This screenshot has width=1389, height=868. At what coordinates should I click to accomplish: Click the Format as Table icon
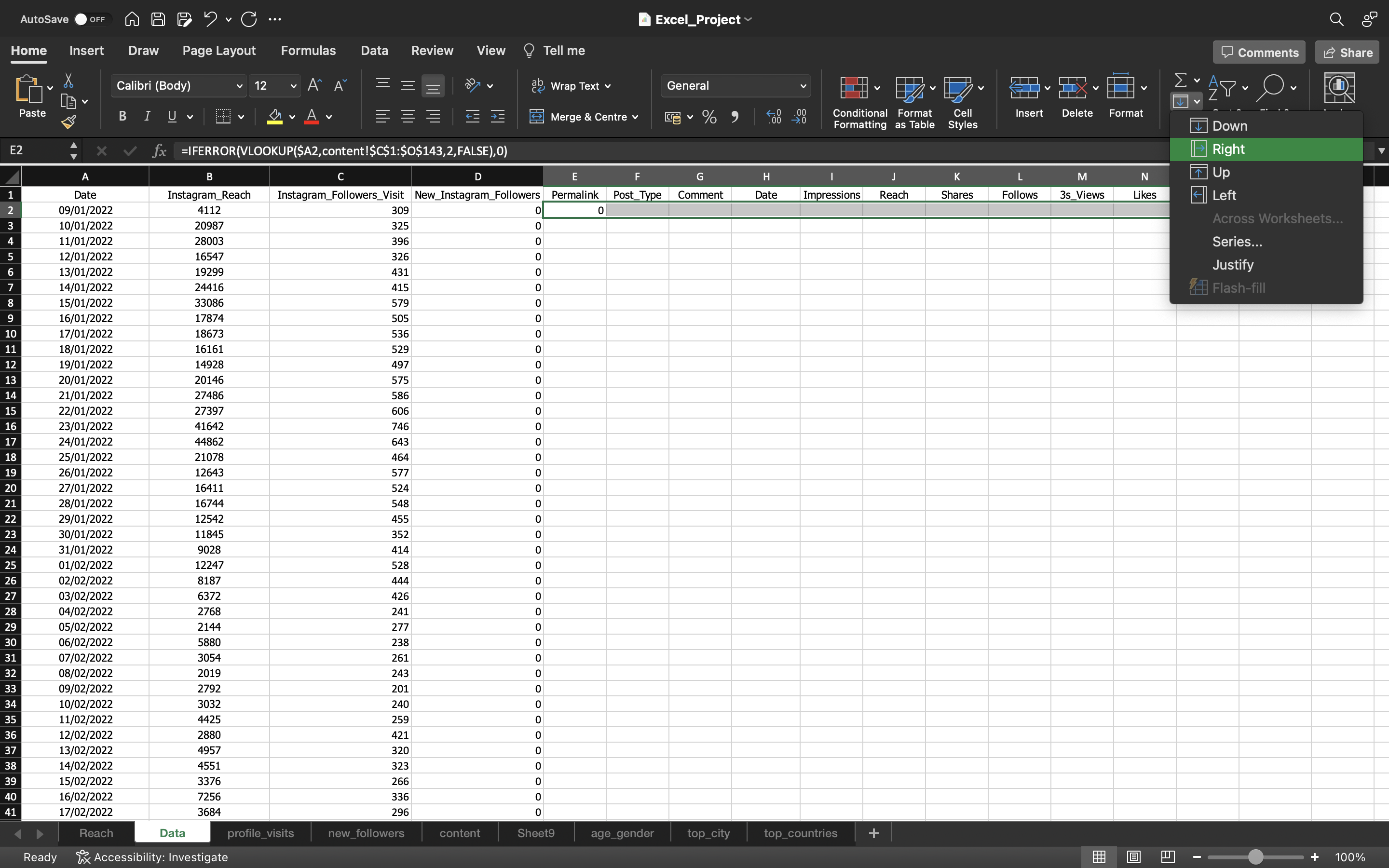(909, 89)
